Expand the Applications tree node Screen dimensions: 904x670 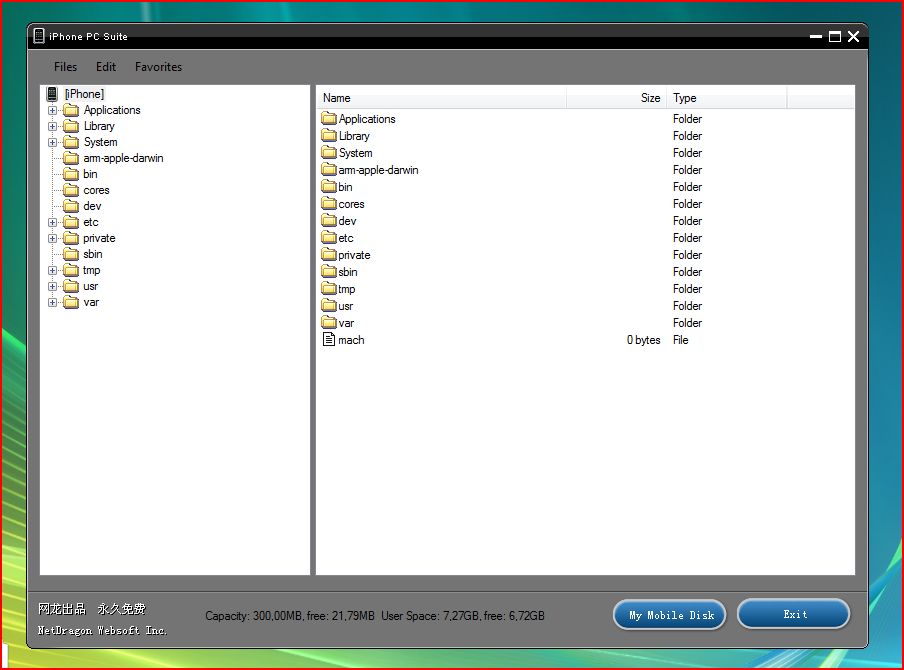pyautogui.click(x=52, y=110)
